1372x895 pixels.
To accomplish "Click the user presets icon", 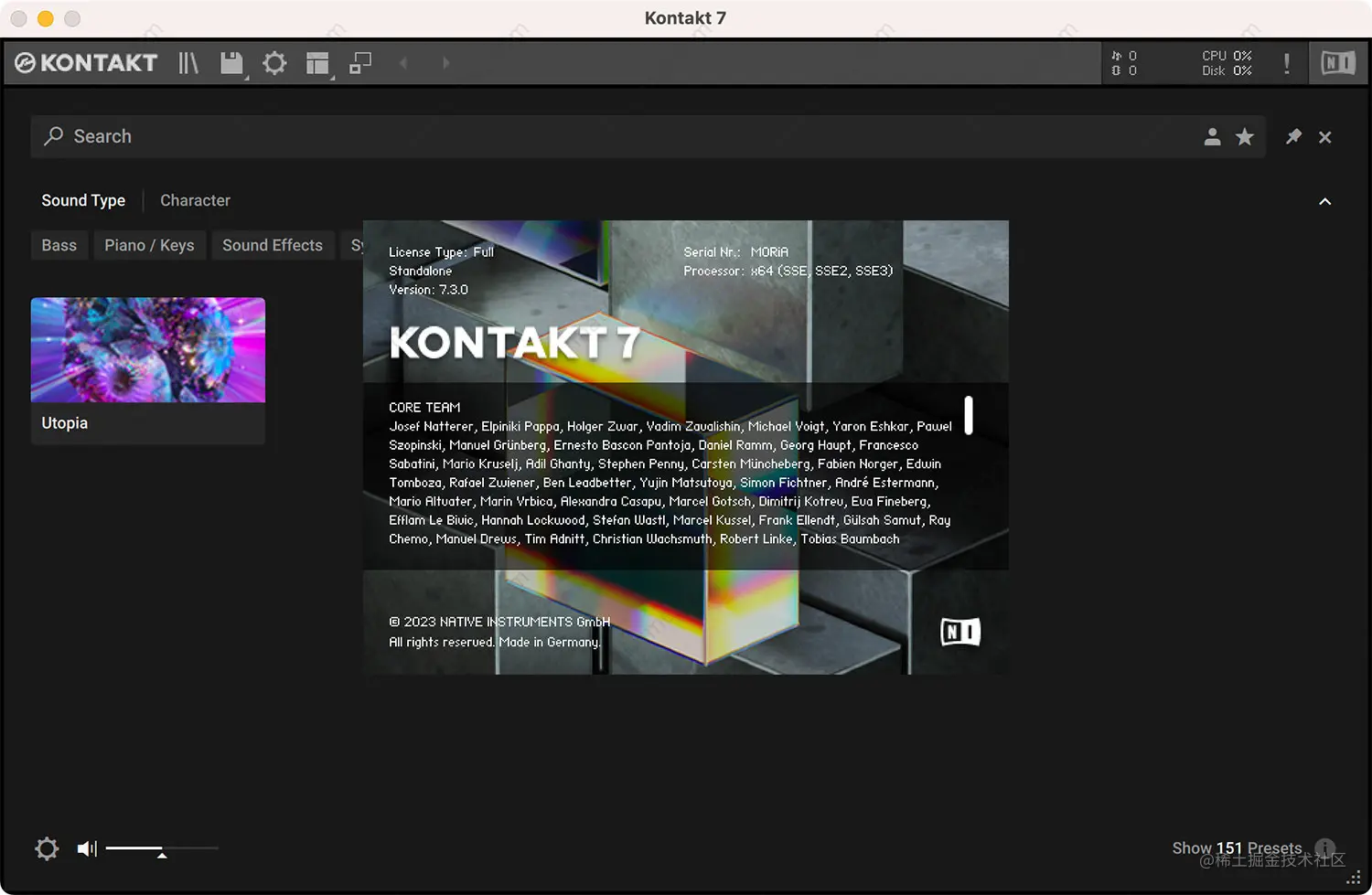I will [1213, 136].
